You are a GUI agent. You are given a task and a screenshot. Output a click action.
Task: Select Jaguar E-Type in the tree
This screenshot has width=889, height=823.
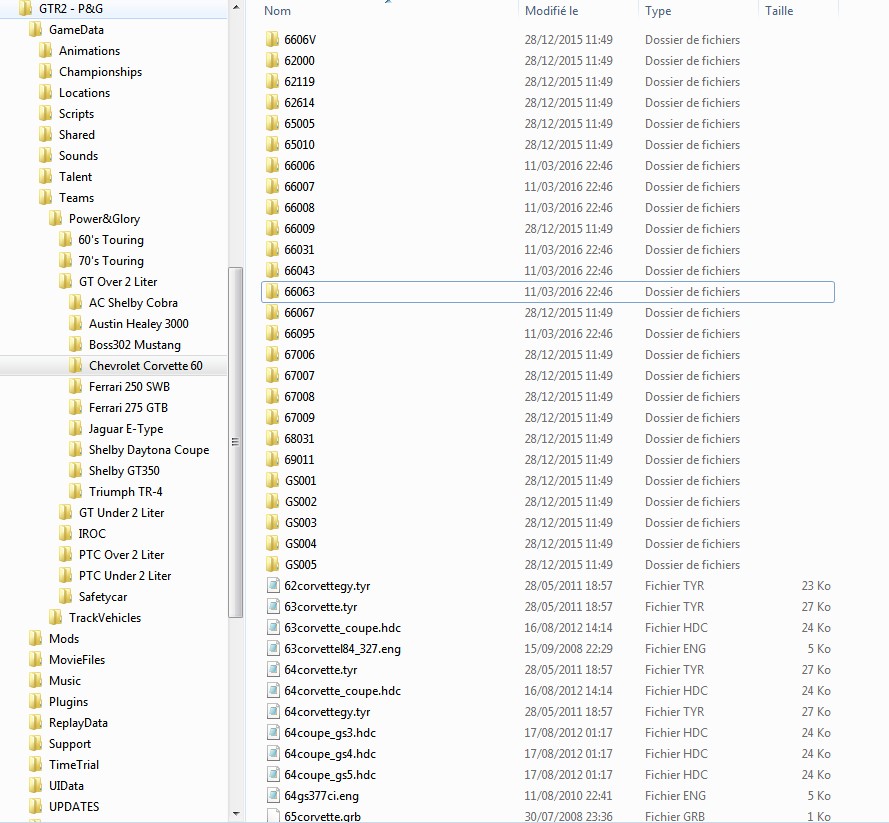pyautogui.click(x=126, y=429)
